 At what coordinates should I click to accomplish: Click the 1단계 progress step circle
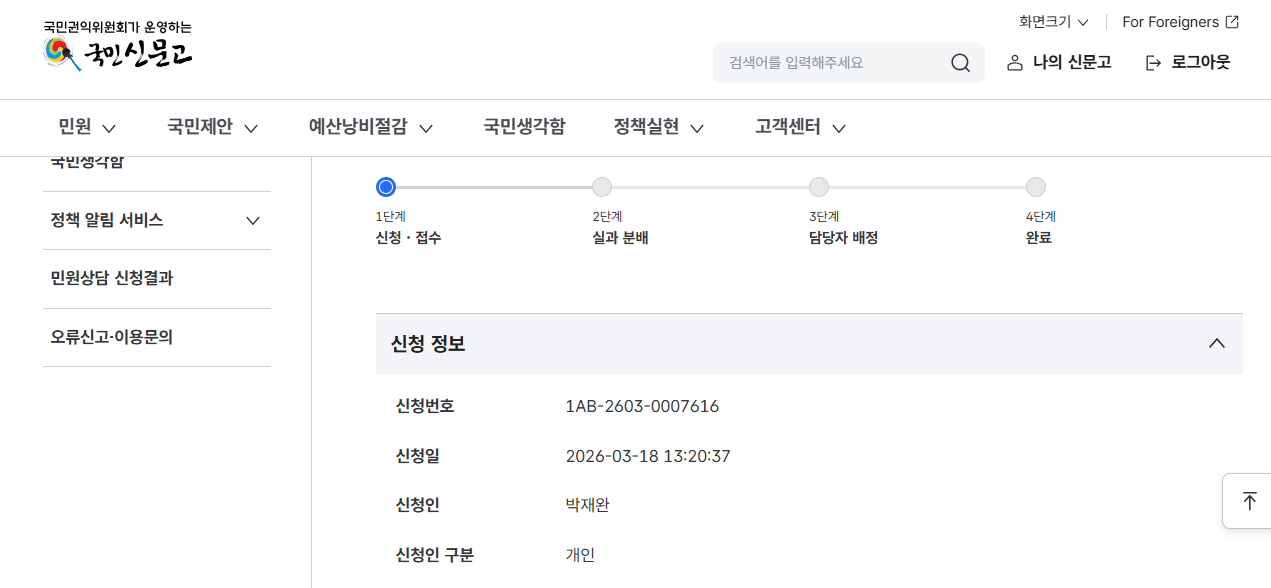pyautogui.click(x=386, y=187)
